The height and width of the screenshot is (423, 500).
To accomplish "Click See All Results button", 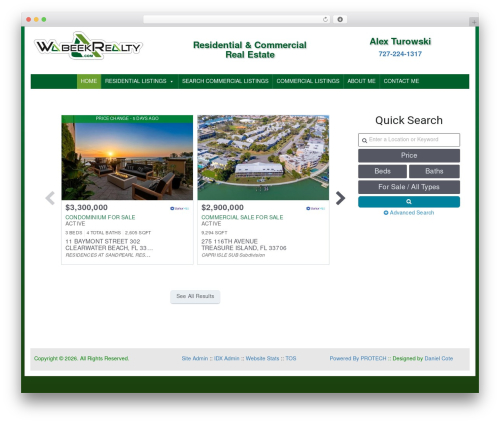I will [x=195, y=296].
